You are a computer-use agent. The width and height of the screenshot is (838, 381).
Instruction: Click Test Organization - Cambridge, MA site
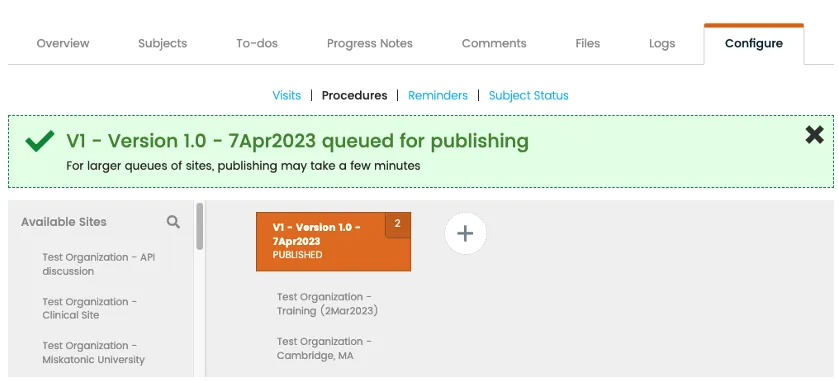click(324, 348)
